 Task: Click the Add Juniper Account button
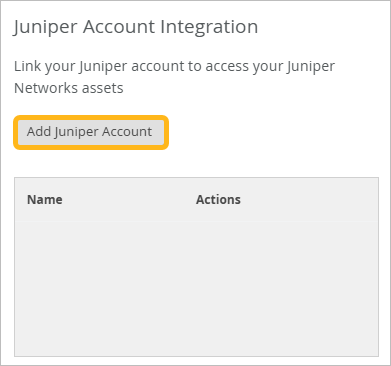(x=91, y=132)
